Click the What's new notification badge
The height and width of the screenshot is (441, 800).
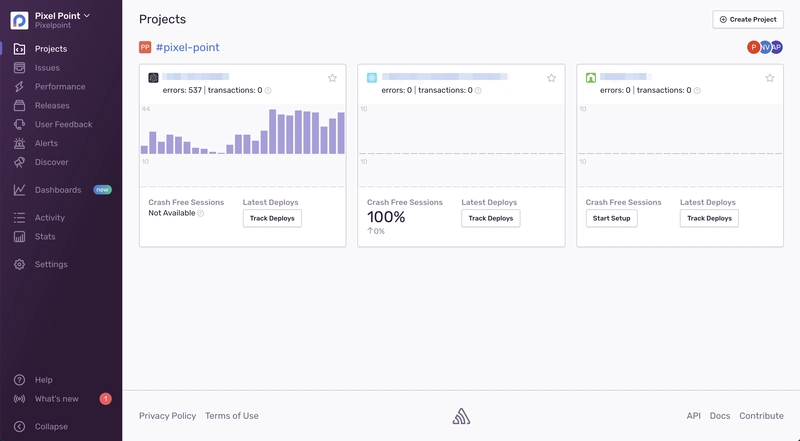click(x=106, y=399)
